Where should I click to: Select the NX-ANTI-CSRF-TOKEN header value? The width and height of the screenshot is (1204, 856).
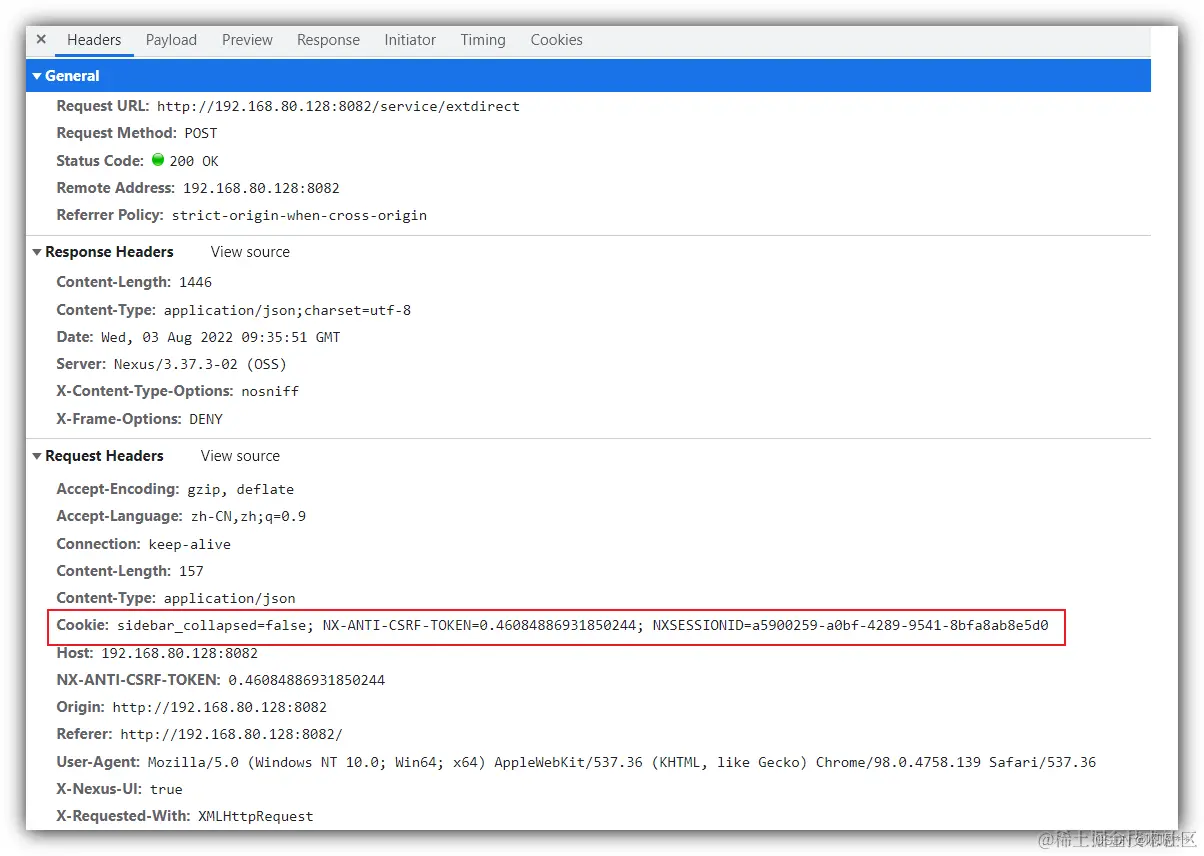coord(307,680)
